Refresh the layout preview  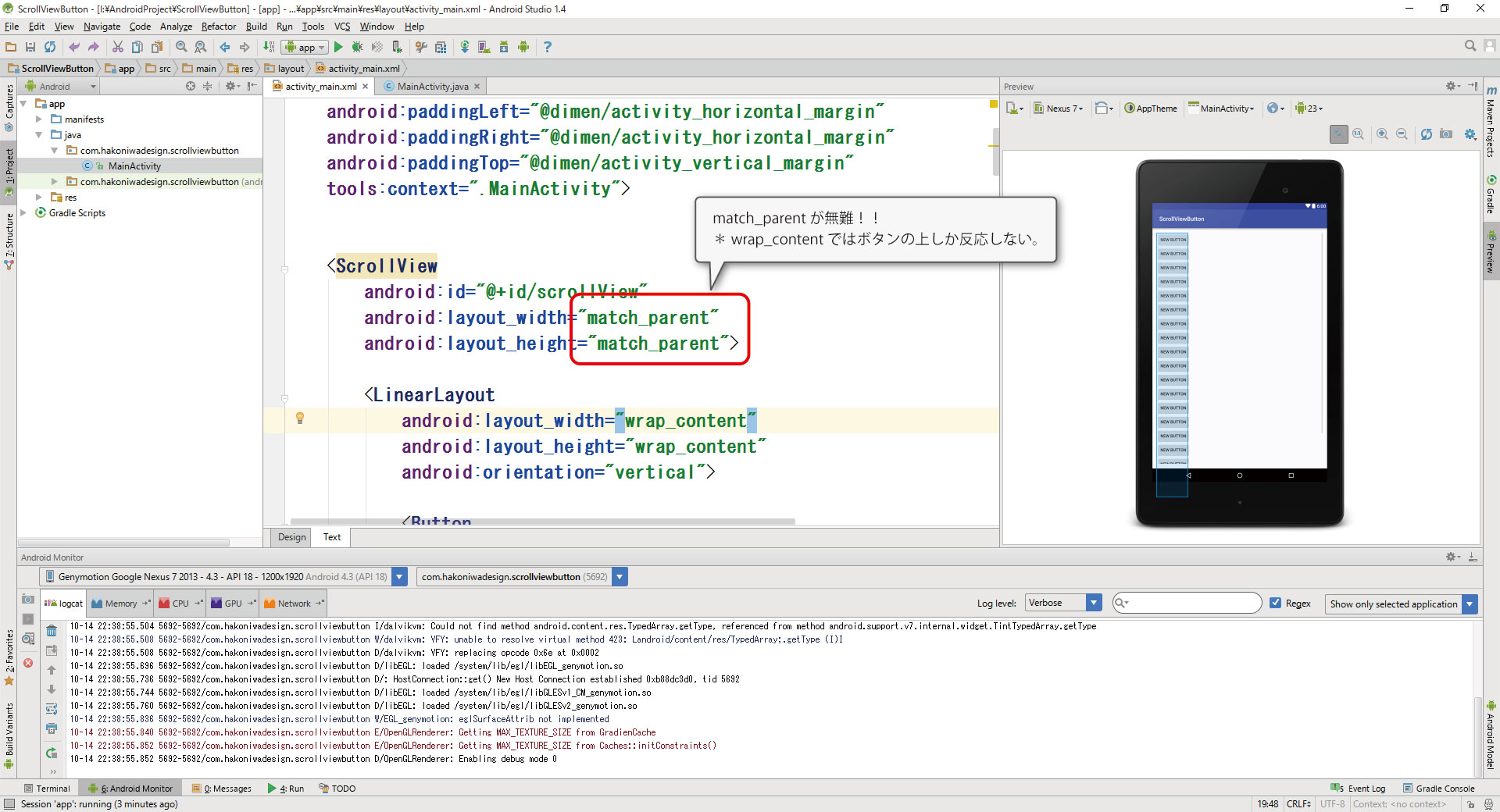coord(1427,134)
